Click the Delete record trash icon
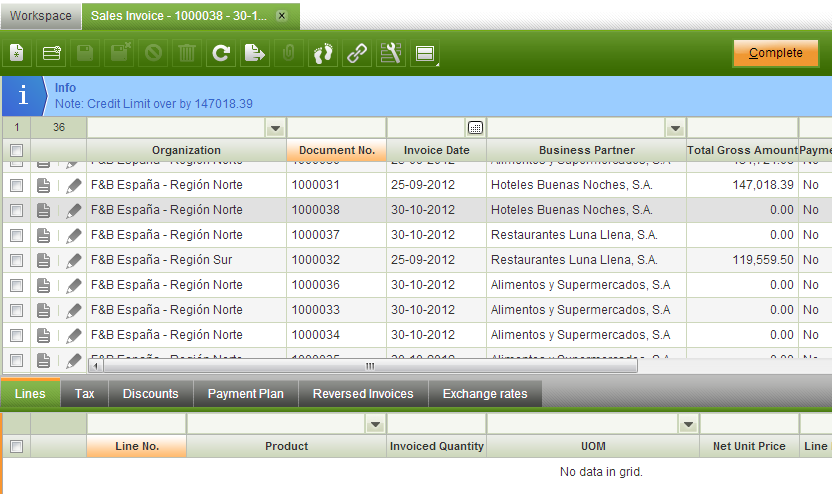 [187, 53]
